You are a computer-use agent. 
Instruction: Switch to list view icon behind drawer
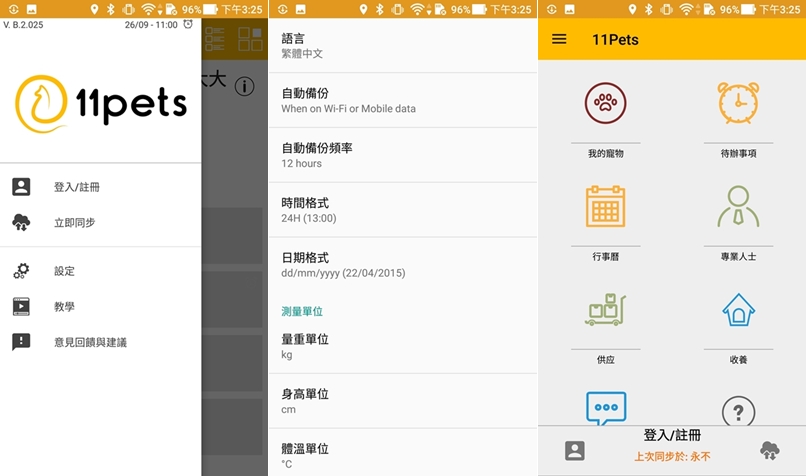click(214, 39)
